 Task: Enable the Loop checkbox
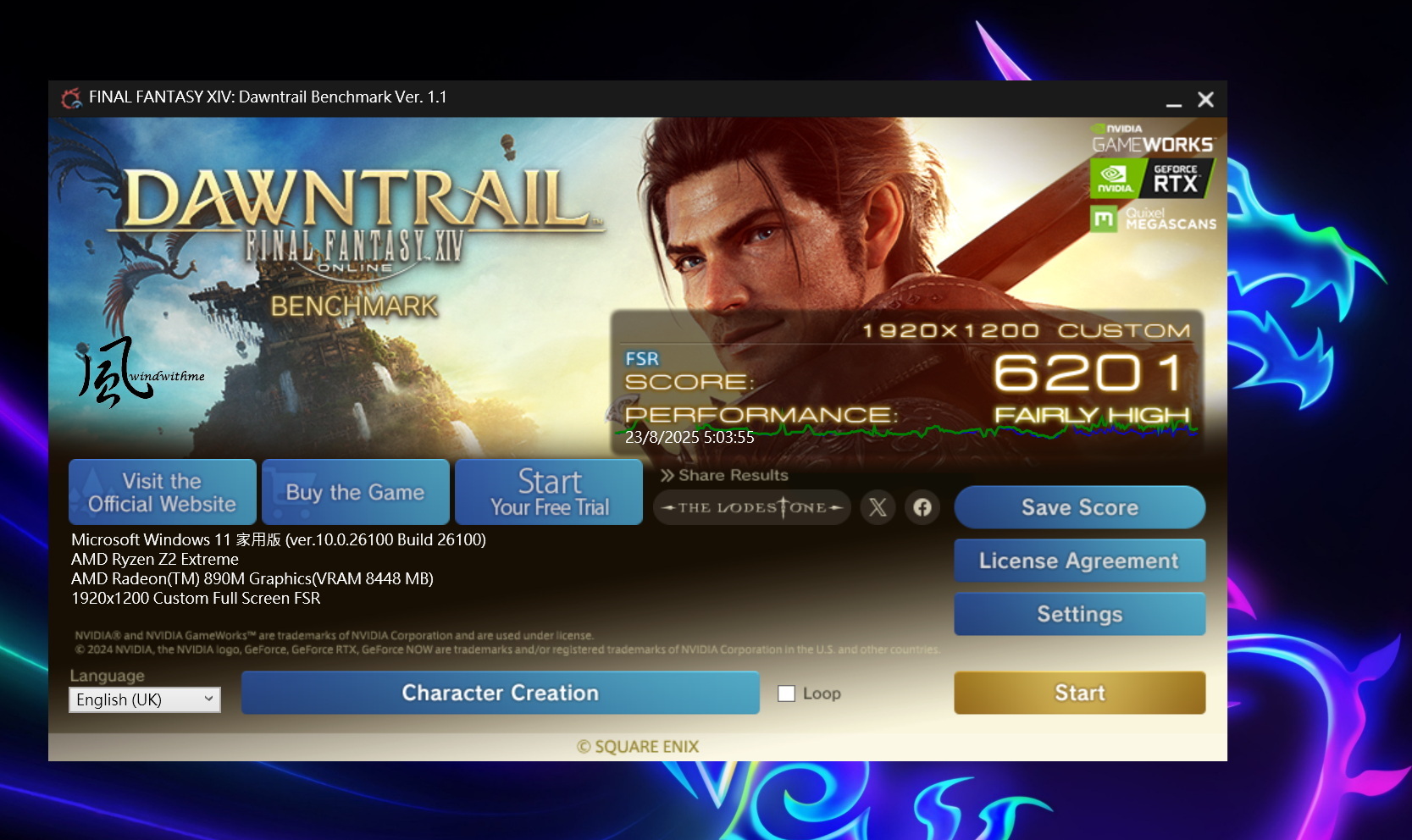(786, 694)
